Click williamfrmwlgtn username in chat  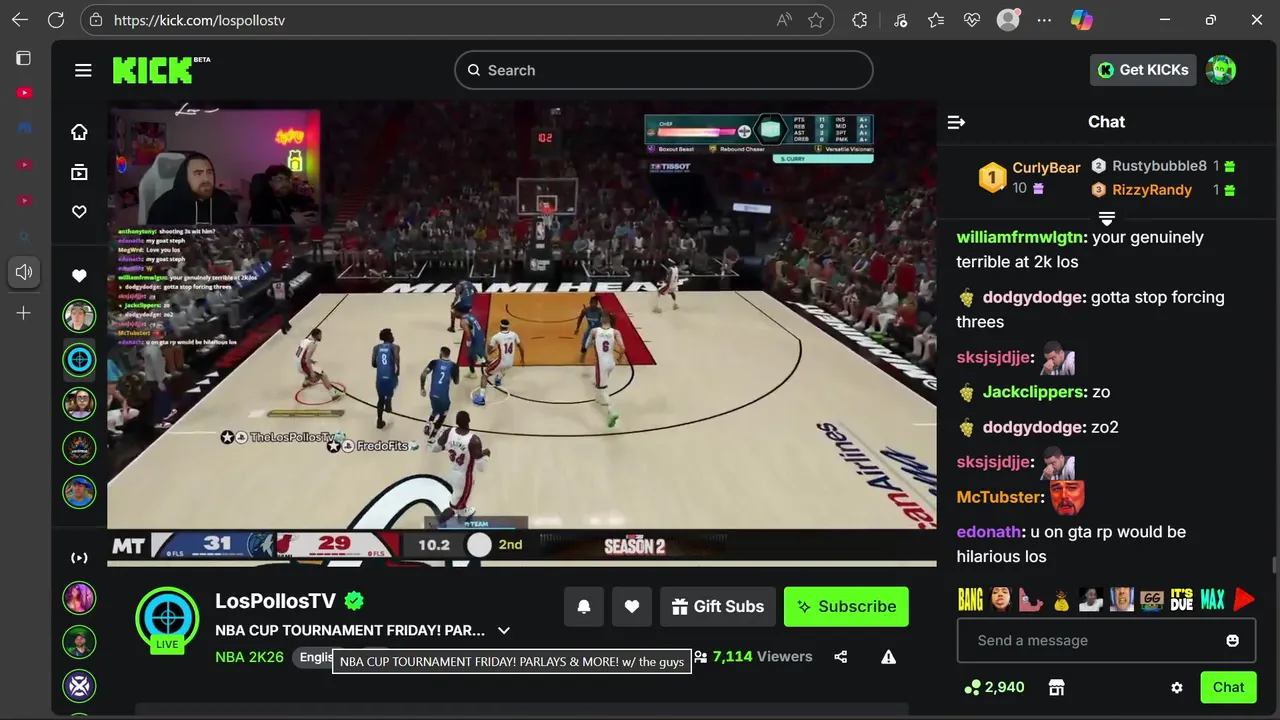coord(1020,237)
